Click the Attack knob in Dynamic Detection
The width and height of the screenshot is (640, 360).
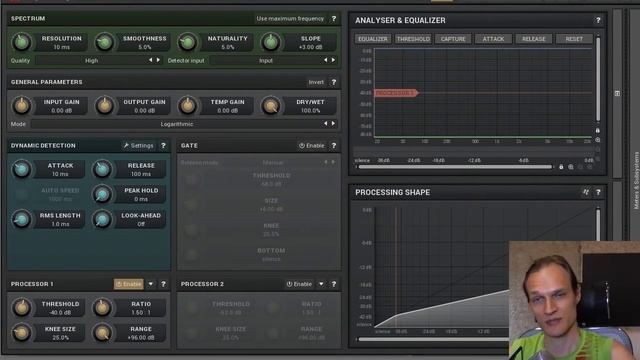[21, 169]
